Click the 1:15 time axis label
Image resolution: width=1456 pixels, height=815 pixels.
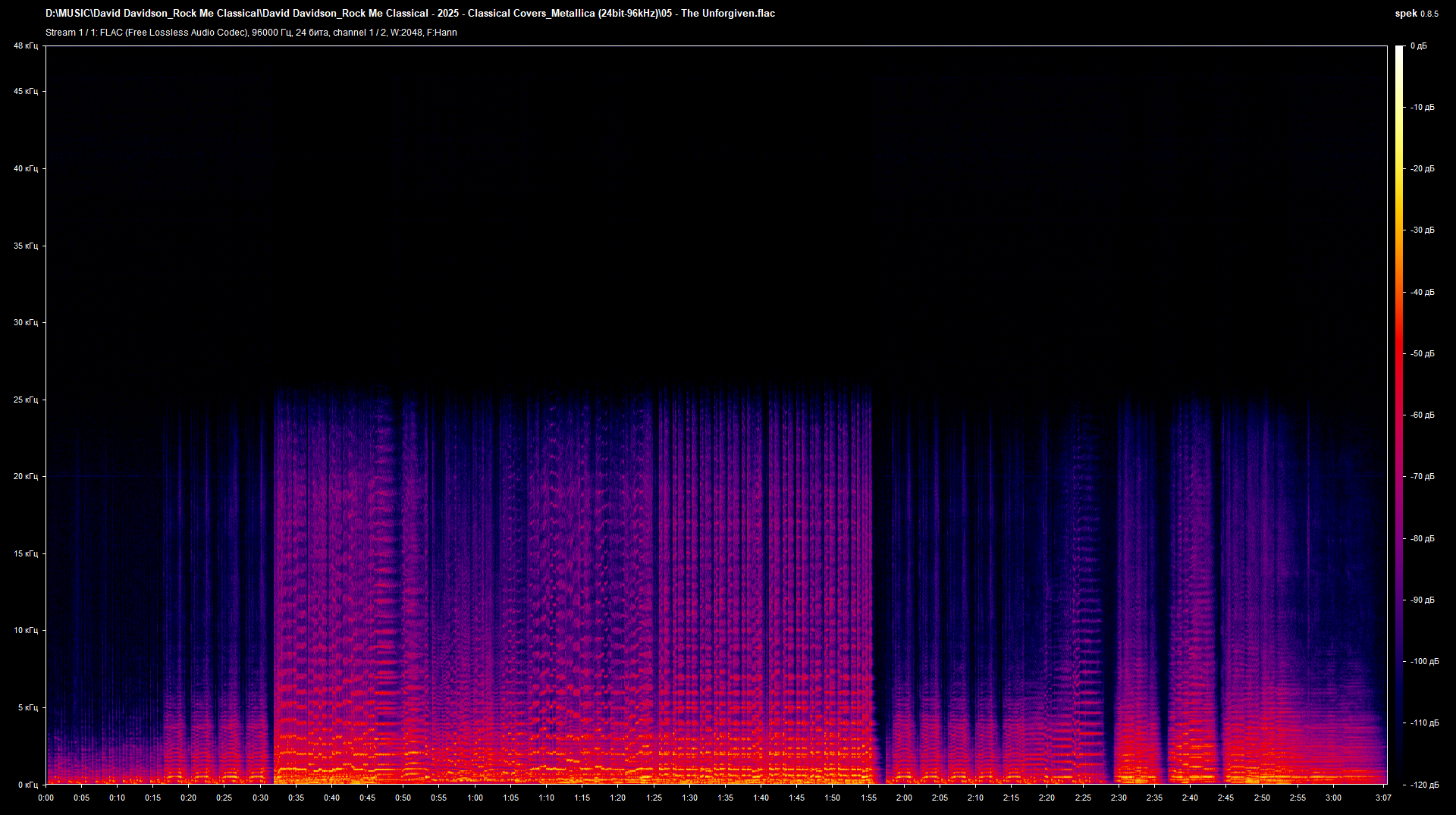[582, 798]
